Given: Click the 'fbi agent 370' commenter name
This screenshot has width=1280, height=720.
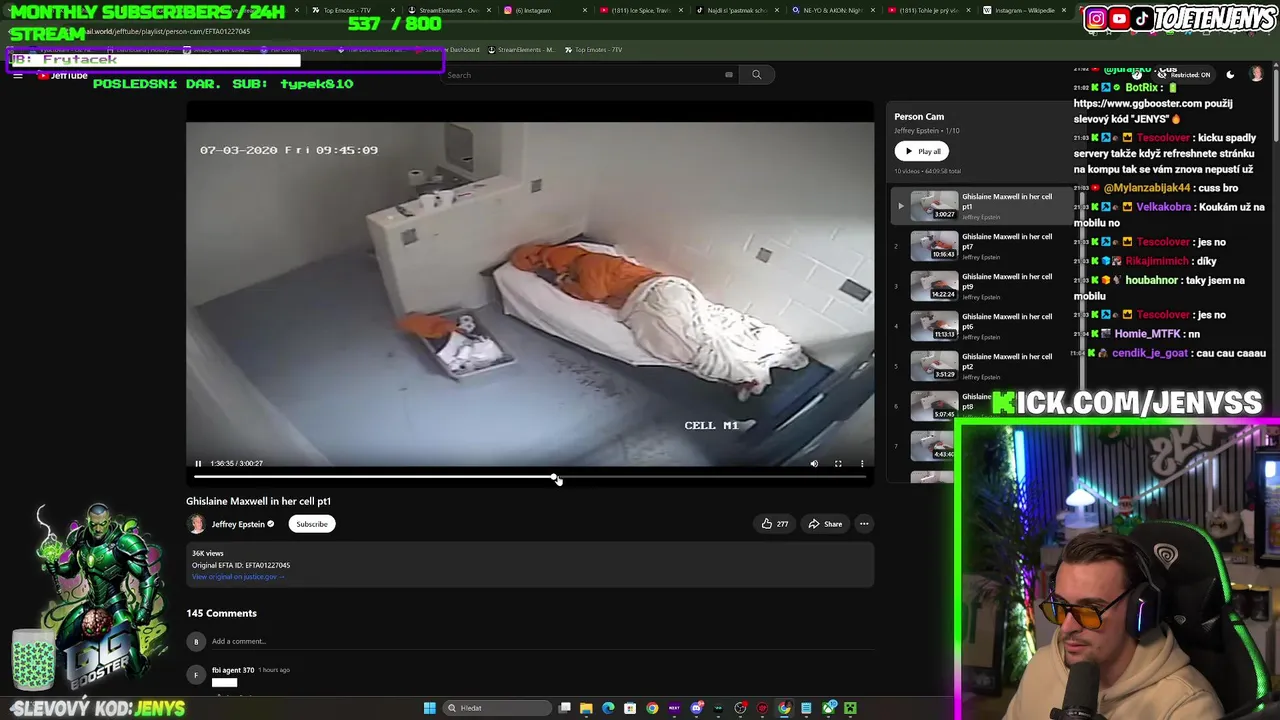Looking at the screenshot, I should tap(233, 670).
